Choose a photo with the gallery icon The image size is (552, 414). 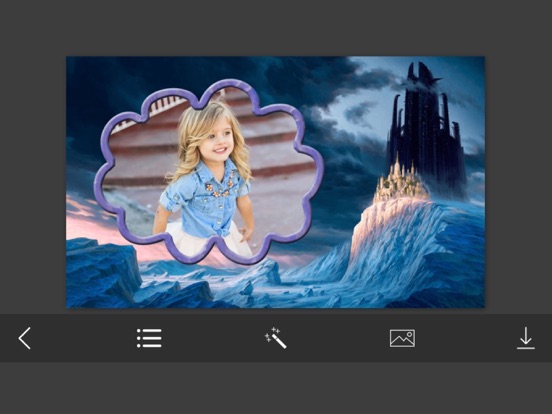pyautogui.click(x=402, y=338)
